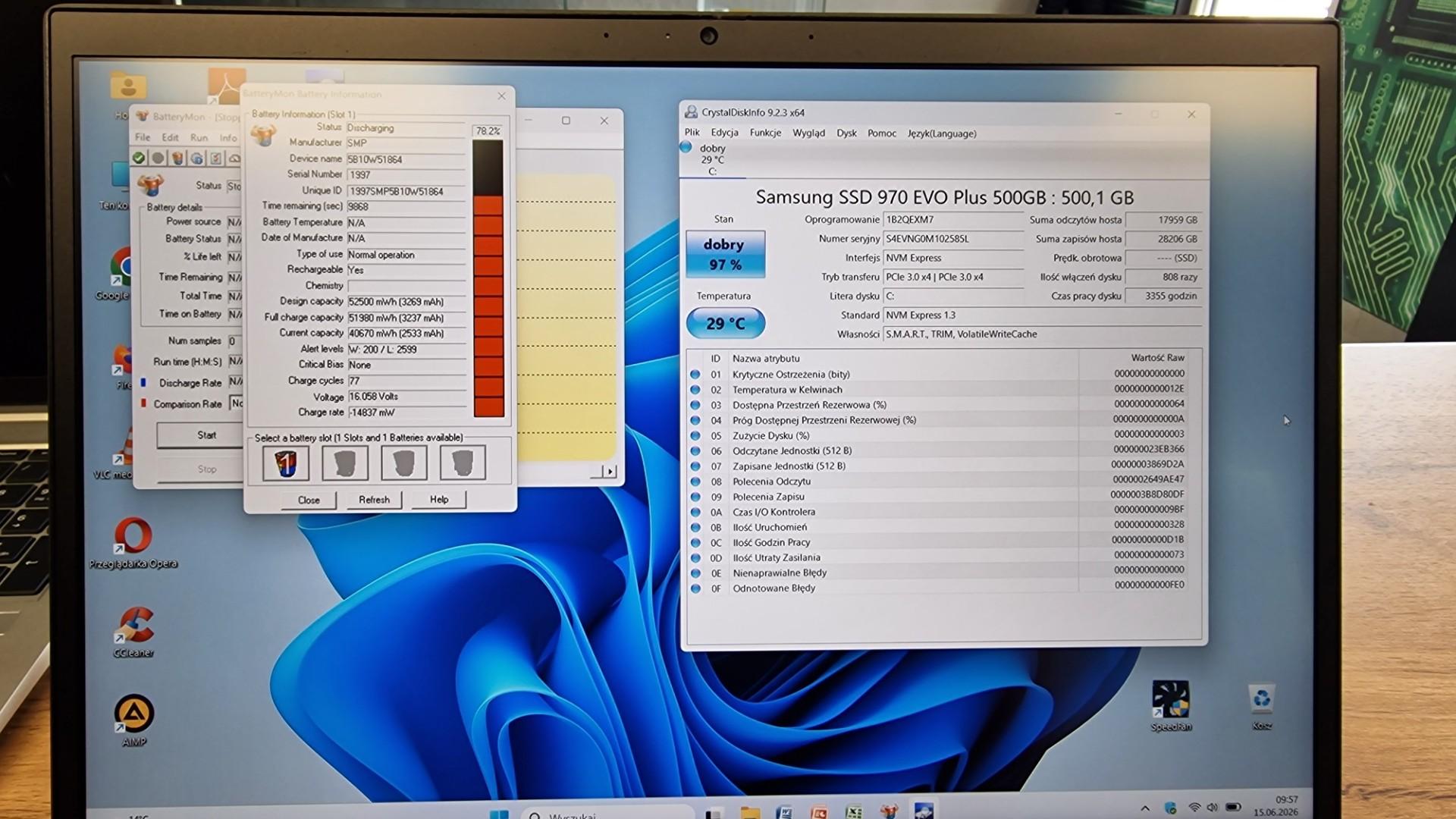The width and height of the screenshot is (1456, 819).
Task: Open Plik menu in CrystalDiskInfo
Action: click(x=692, y=133)
